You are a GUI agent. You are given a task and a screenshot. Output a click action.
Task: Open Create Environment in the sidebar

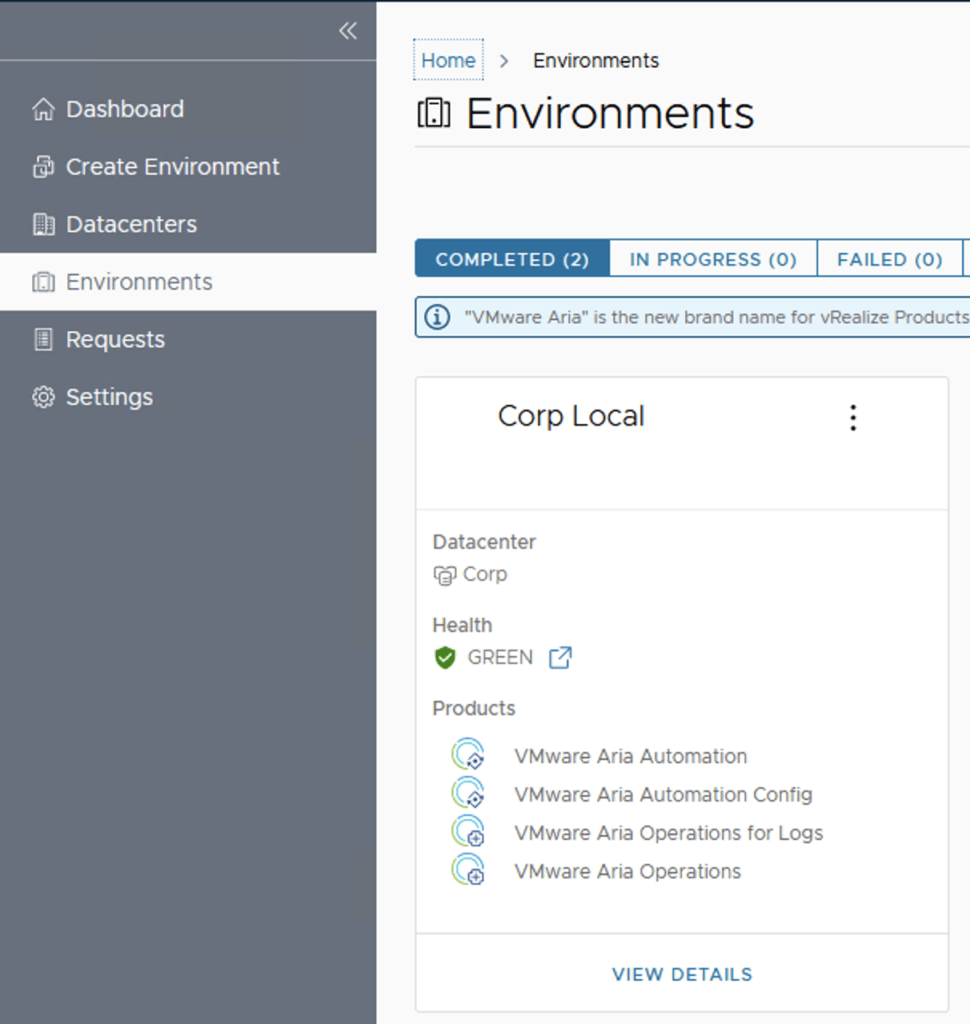[x=188, y=167]
